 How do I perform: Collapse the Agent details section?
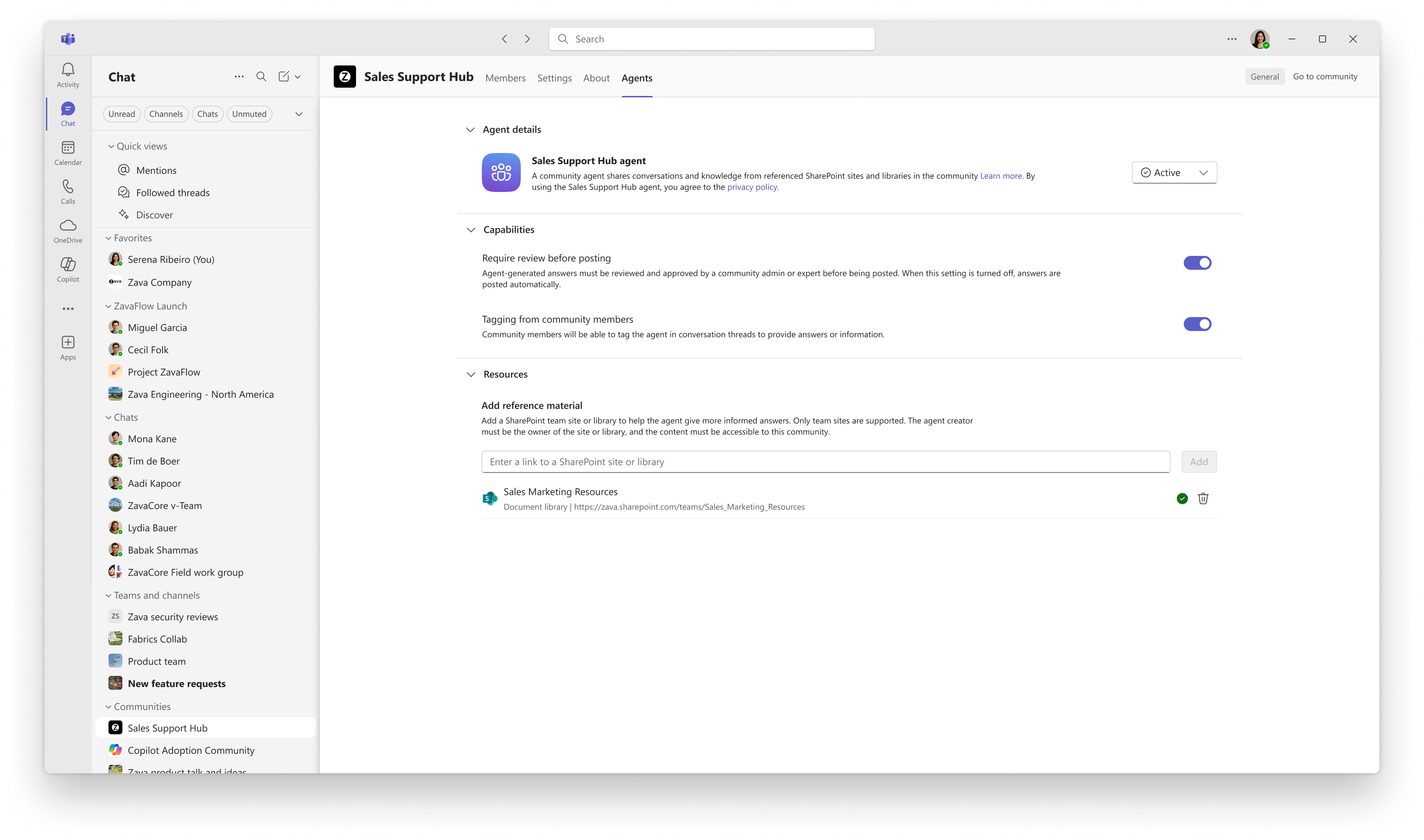(470, 130)
